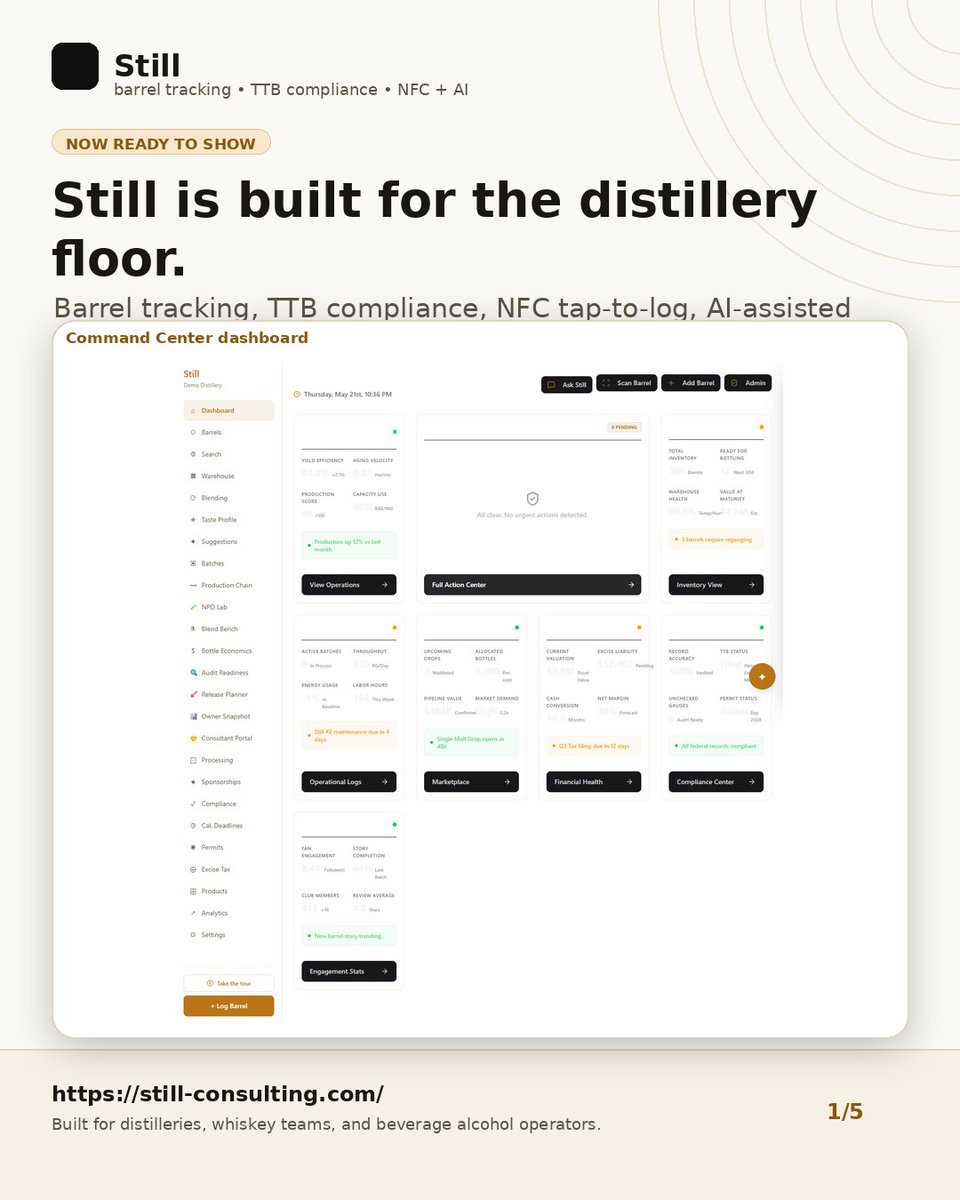This screenshot has height=1200, width=960.
Task: Click the Marketplace button
Action: [x=471, y=782]
